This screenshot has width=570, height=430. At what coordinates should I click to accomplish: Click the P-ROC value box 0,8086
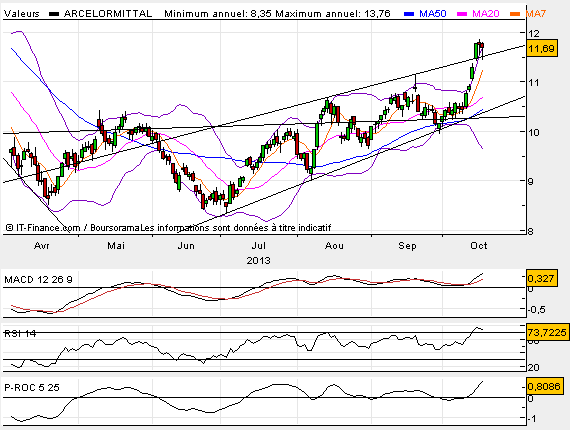point(545,386)
